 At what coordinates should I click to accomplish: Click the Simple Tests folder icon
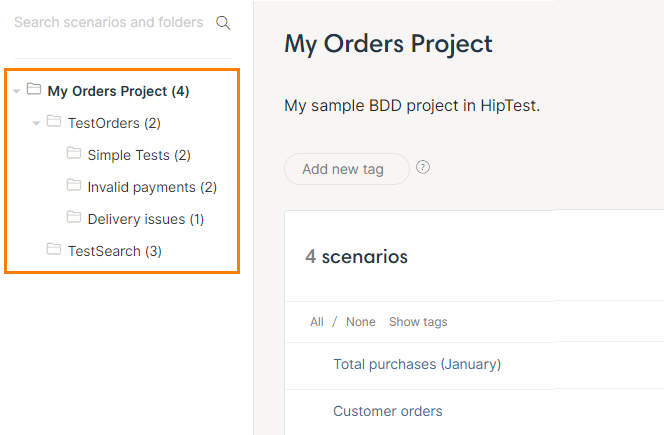click(x=74, y=154)
